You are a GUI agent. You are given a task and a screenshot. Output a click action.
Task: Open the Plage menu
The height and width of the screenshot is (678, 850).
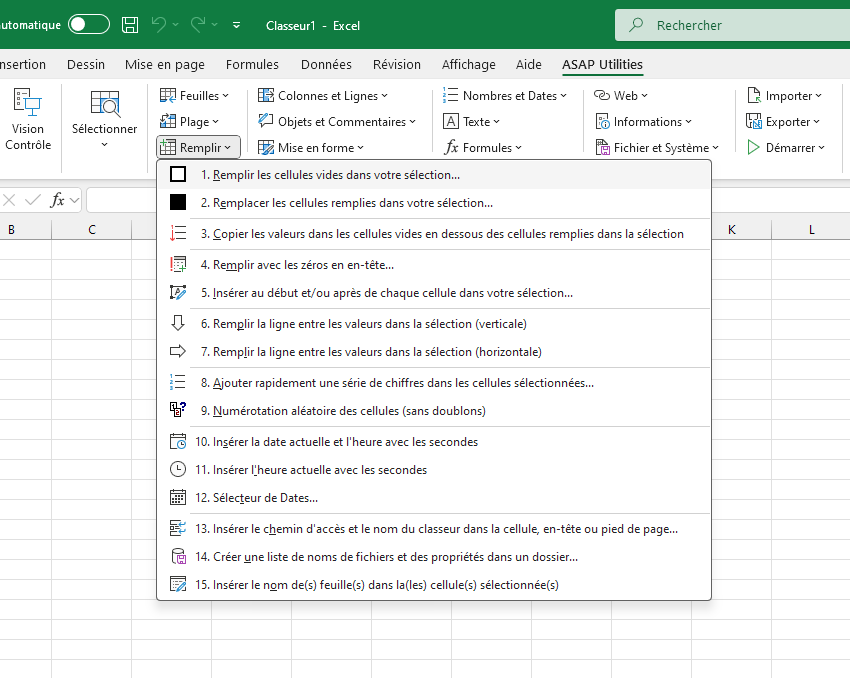189,121
